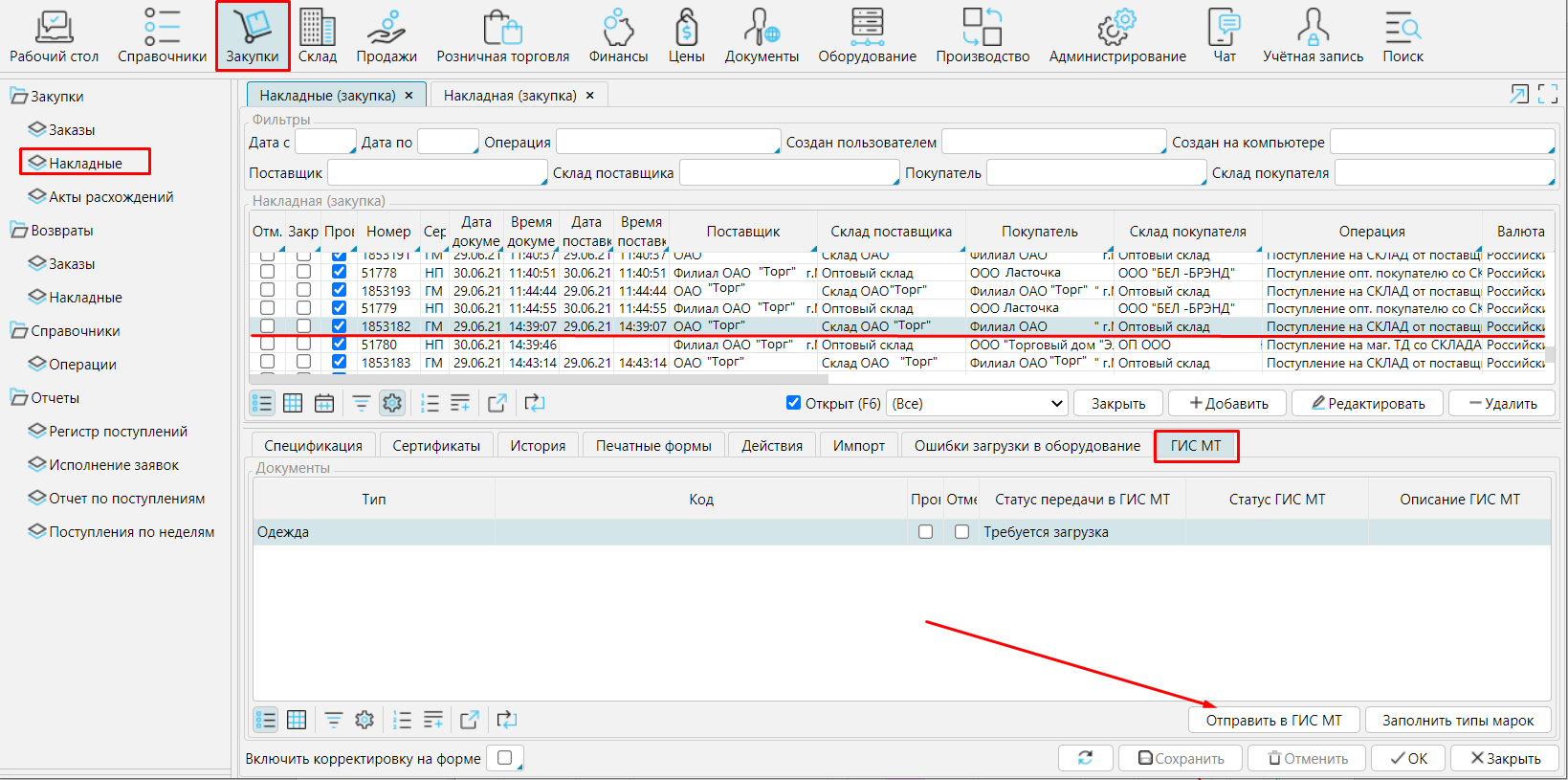Click the settings gear in the invoice toolbar
The image size is (1568, 780).
pyautogui.click(x=392, y=404)
